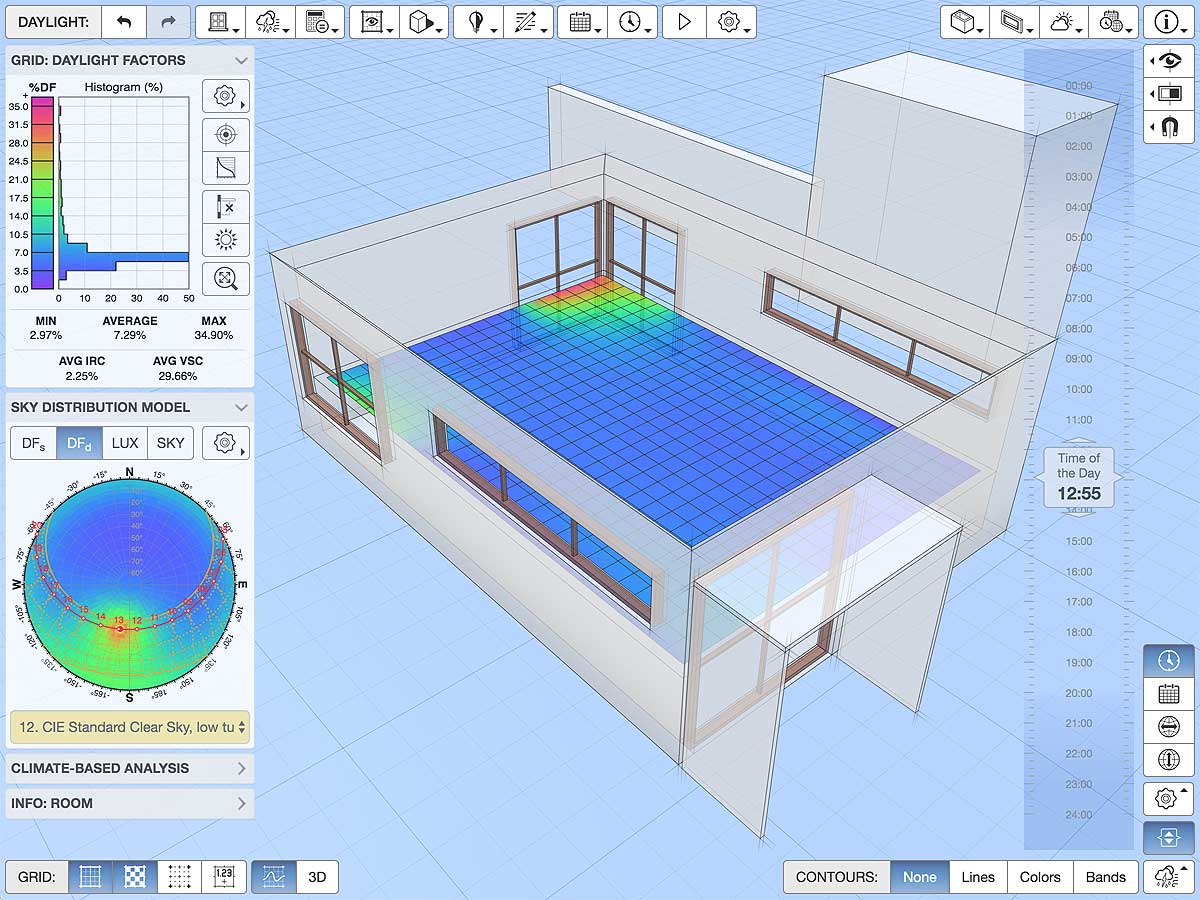Click the zoom-to-fit magnifier icon
The height and width of the screenshot is (900, 1200).
click(x=226, y=279)
